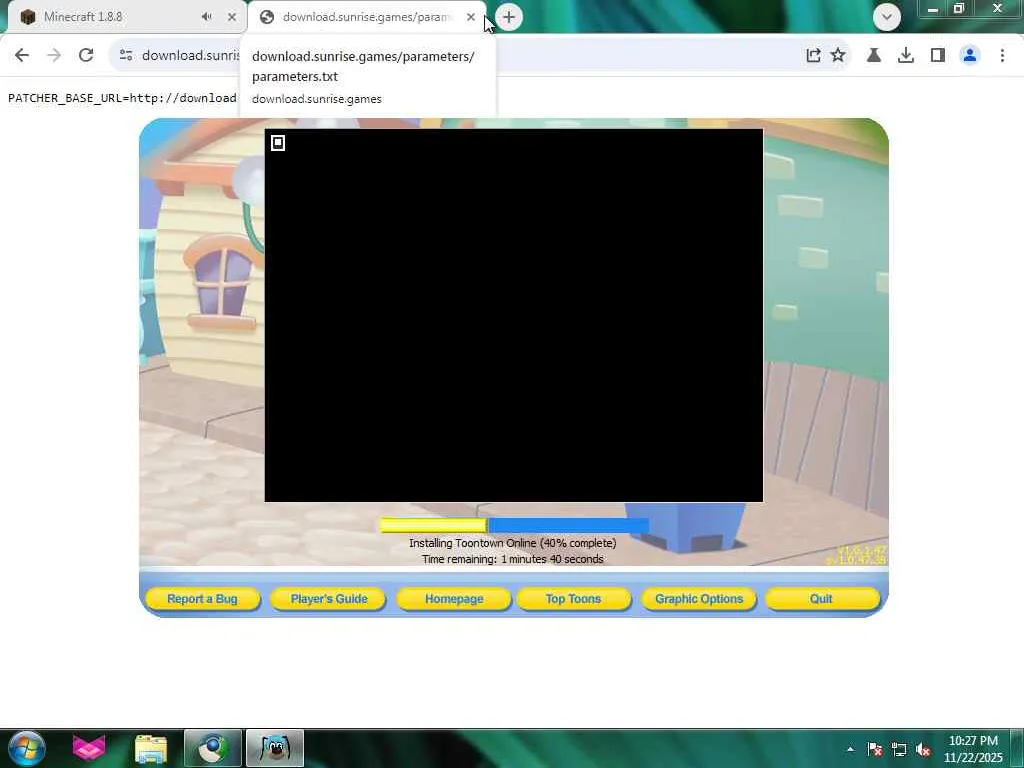
Task: Open the pink cat app in taskbar
Action: point(89,748)
